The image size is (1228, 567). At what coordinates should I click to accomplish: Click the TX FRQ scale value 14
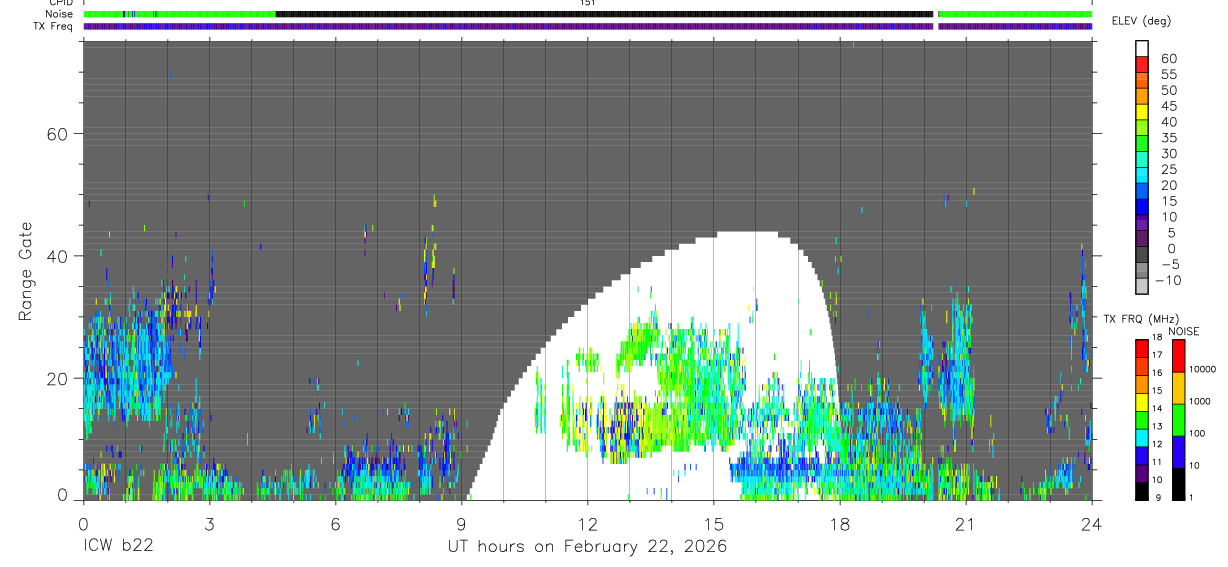click(x=1156, y=408)
